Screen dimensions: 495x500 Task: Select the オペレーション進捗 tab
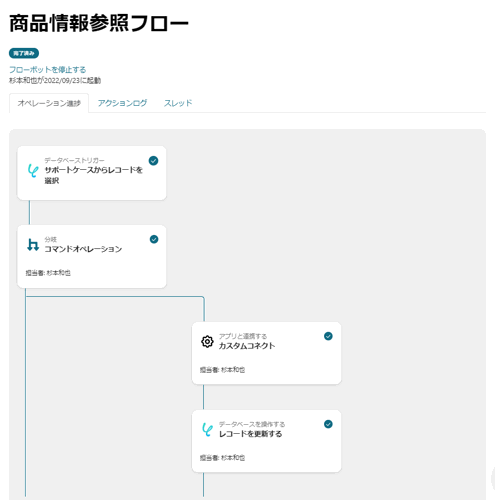pyautogui.click(x=49, y=103)
